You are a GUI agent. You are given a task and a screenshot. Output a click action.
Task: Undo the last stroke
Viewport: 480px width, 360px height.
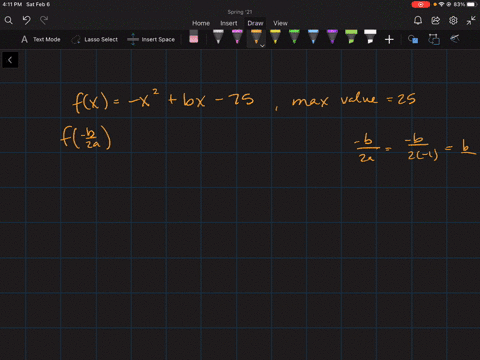pos(27,20)
